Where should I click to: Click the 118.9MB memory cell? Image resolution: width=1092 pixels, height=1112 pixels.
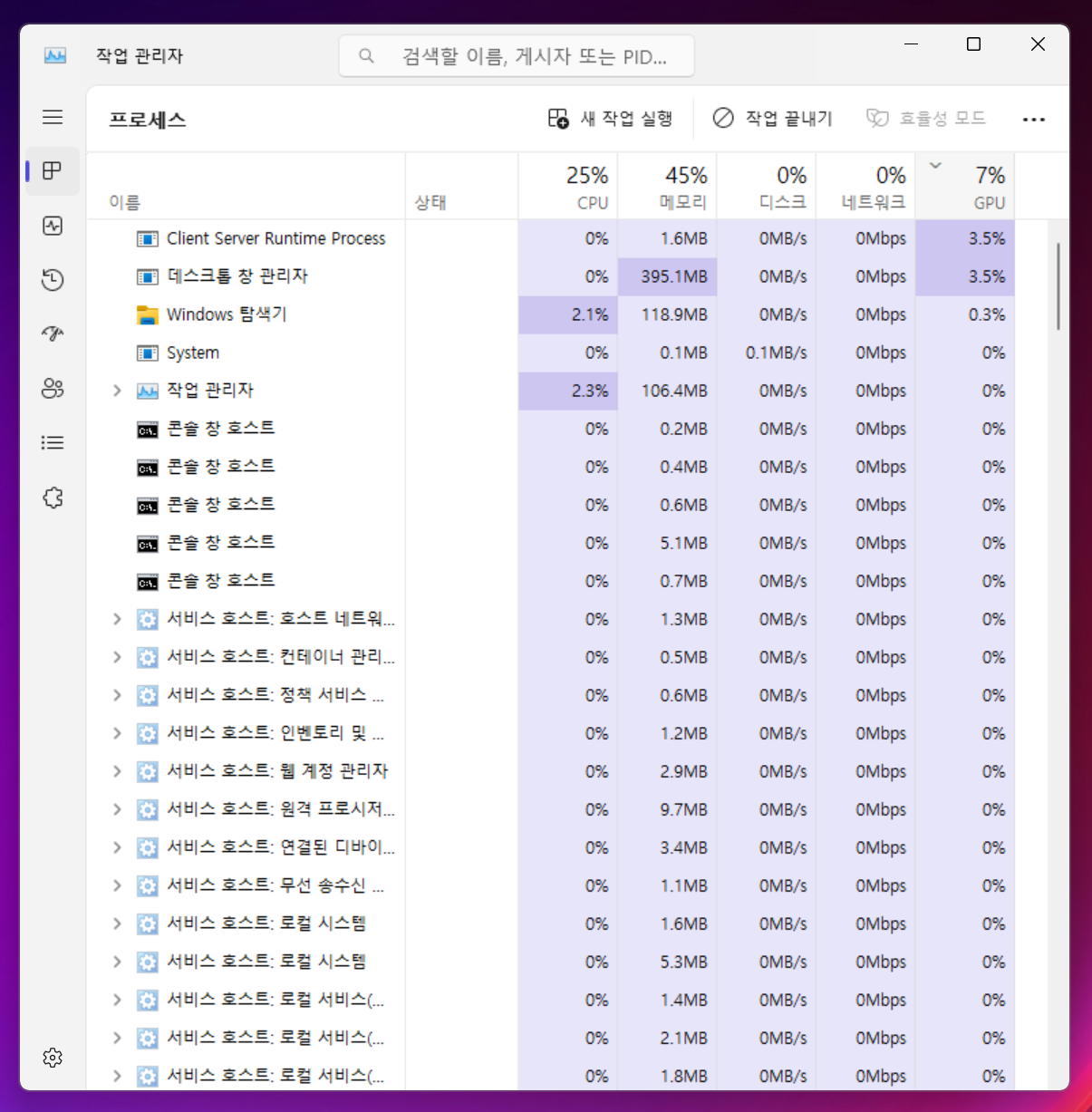[x=667, y=314]
